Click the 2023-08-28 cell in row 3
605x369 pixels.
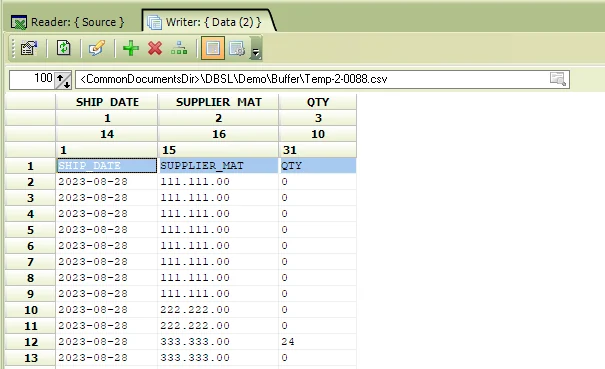(x=107, y=198)
